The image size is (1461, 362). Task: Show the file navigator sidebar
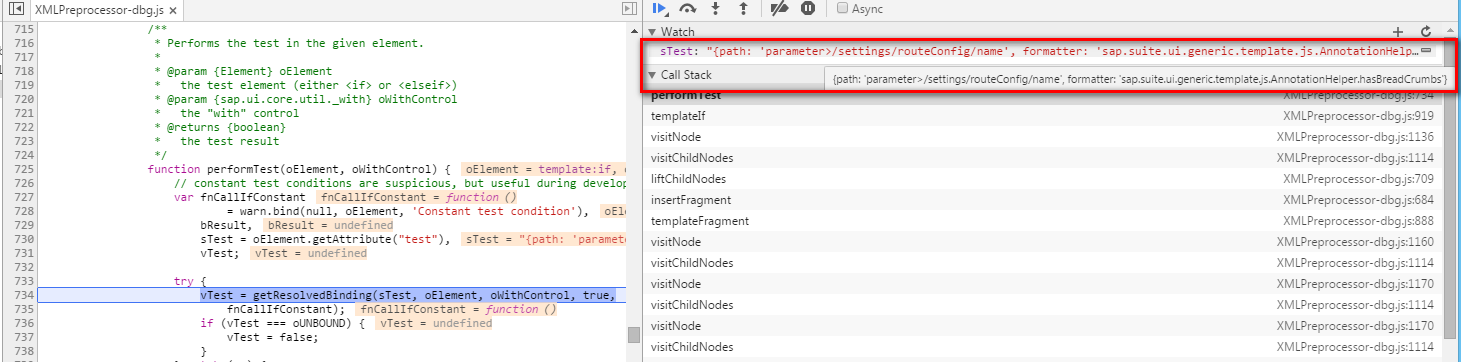click(16, 8)
